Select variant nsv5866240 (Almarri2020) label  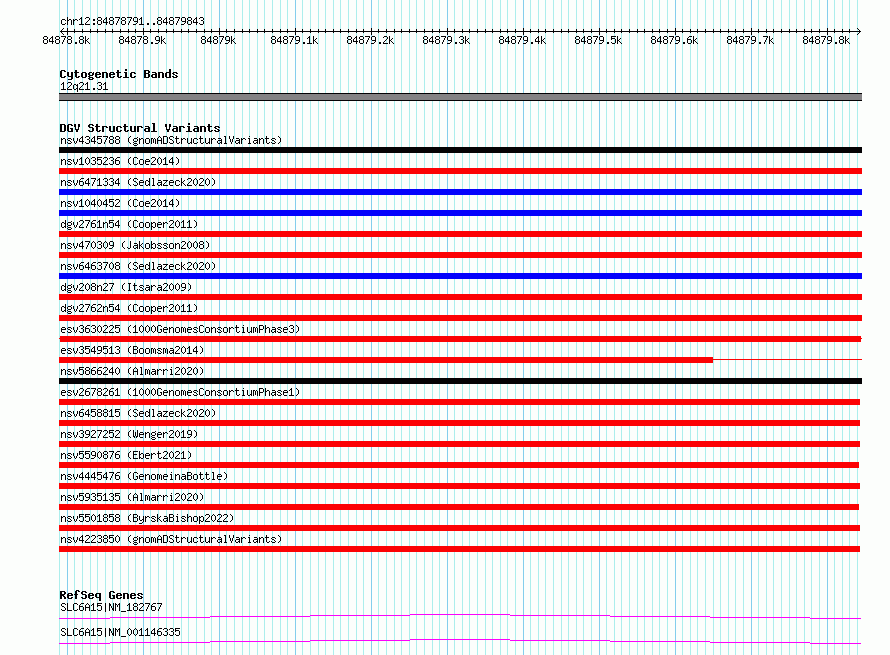(132, 371)
